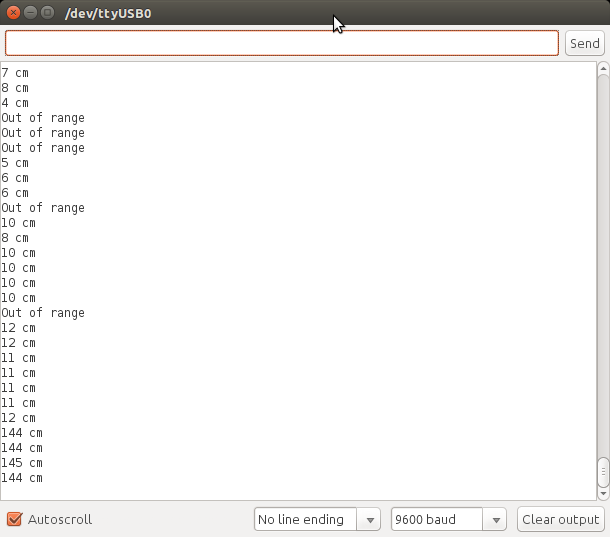Viewport: 610px width, 537px height.
Task: Click the '145 cm' output line
Action: pos(22,463)
